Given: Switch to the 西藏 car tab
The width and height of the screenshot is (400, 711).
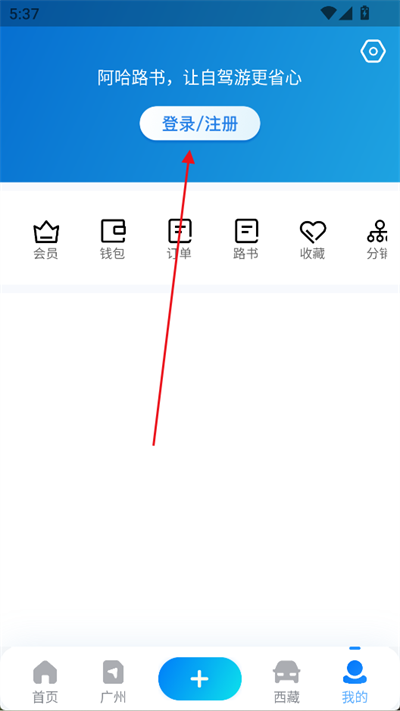Looking at the screenshot, I should (287, 681).
